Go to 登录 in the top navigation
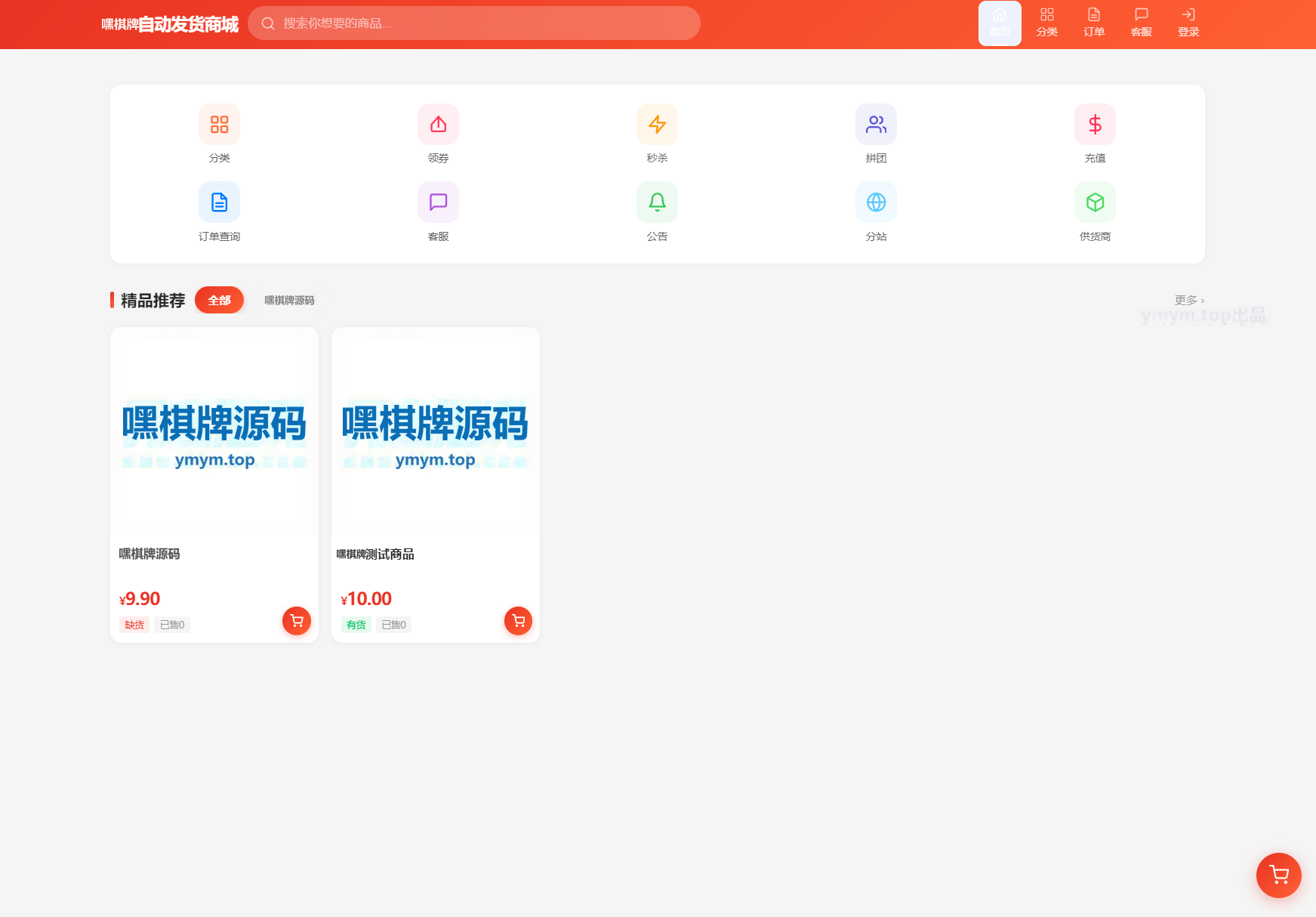The width and height of the screenshot is (1316, 917). [x=1188, y=23]
